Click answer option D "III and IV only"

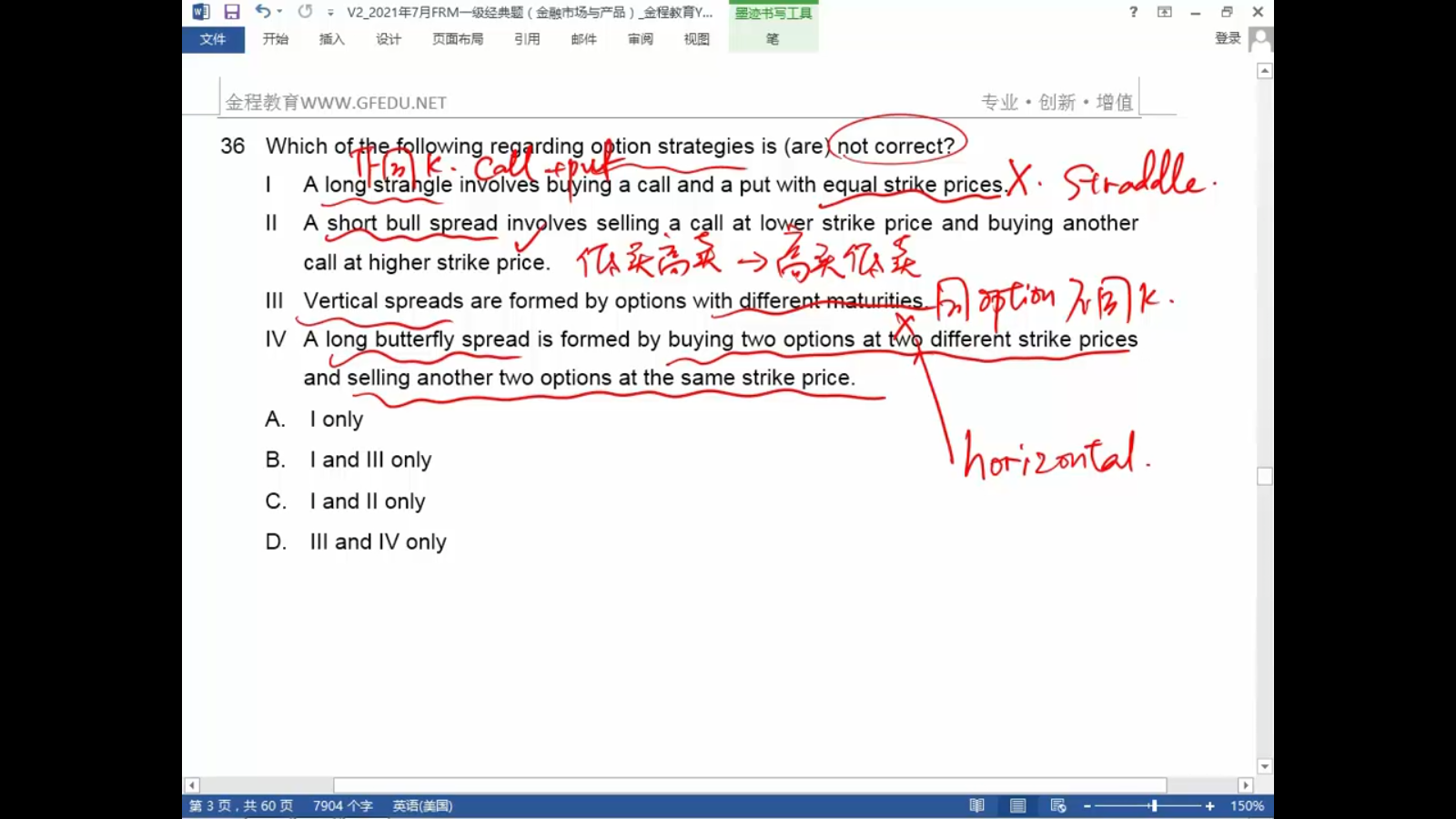[378, 541]
